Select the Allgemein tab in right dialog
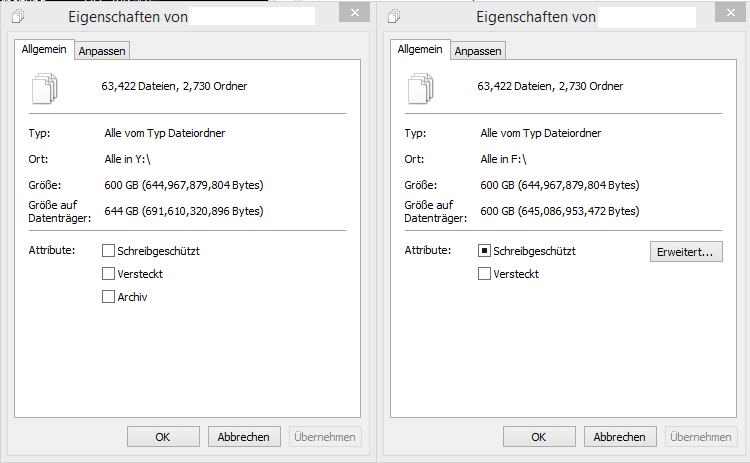Screen dimensions: 750x463 (x=420, y=49)
